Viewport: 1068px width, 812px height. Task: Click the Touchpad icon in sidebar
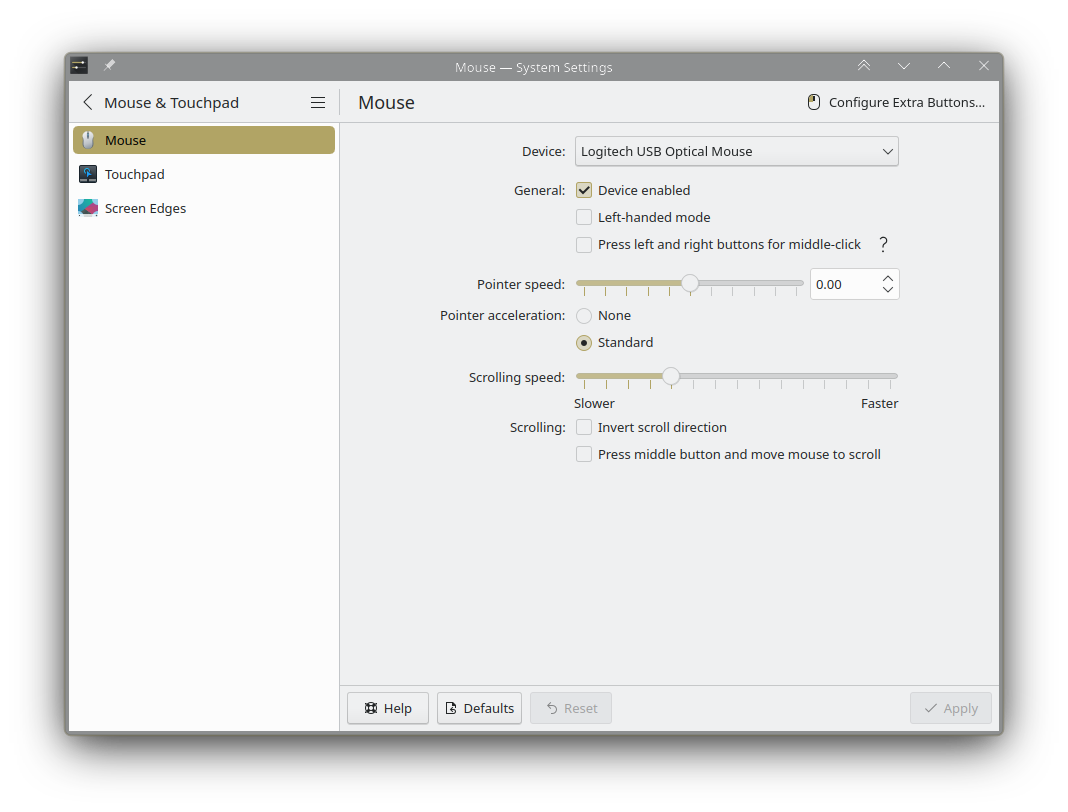tap(88, 174)
